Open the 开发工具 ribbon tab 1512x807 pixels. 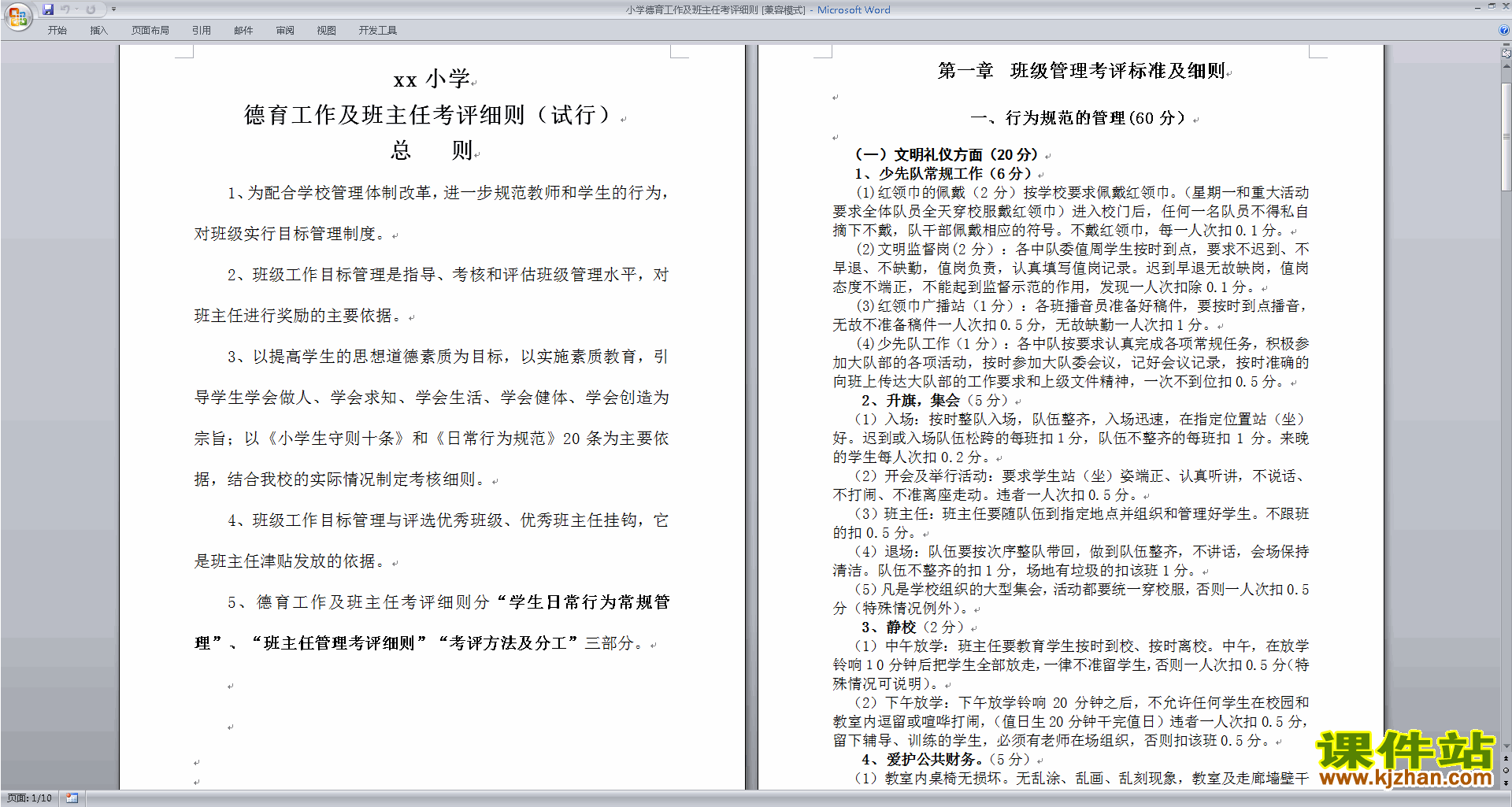coord(378,30)
